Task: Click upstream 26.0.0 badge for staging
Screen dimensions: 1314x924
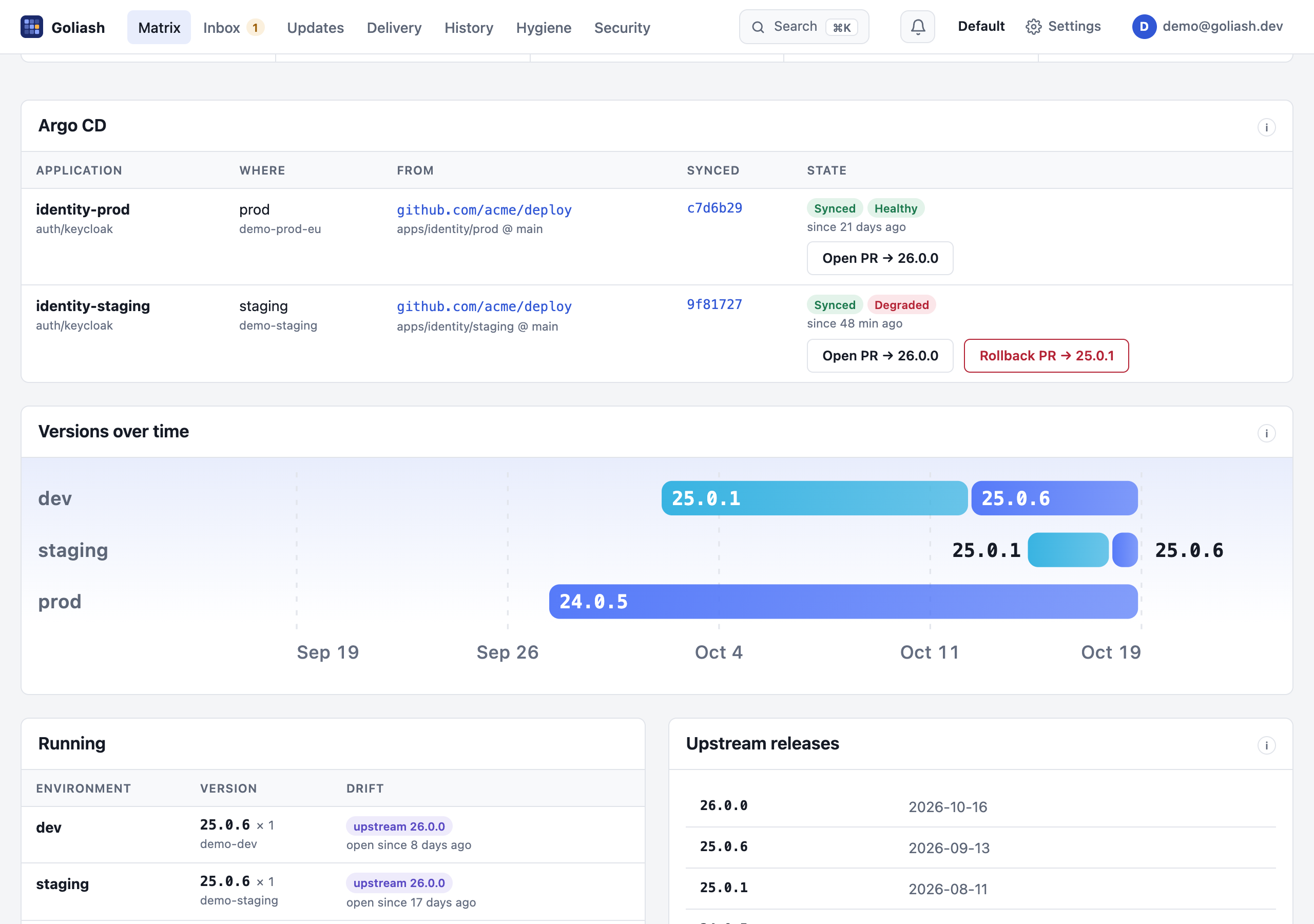Action: pos(399,883)
